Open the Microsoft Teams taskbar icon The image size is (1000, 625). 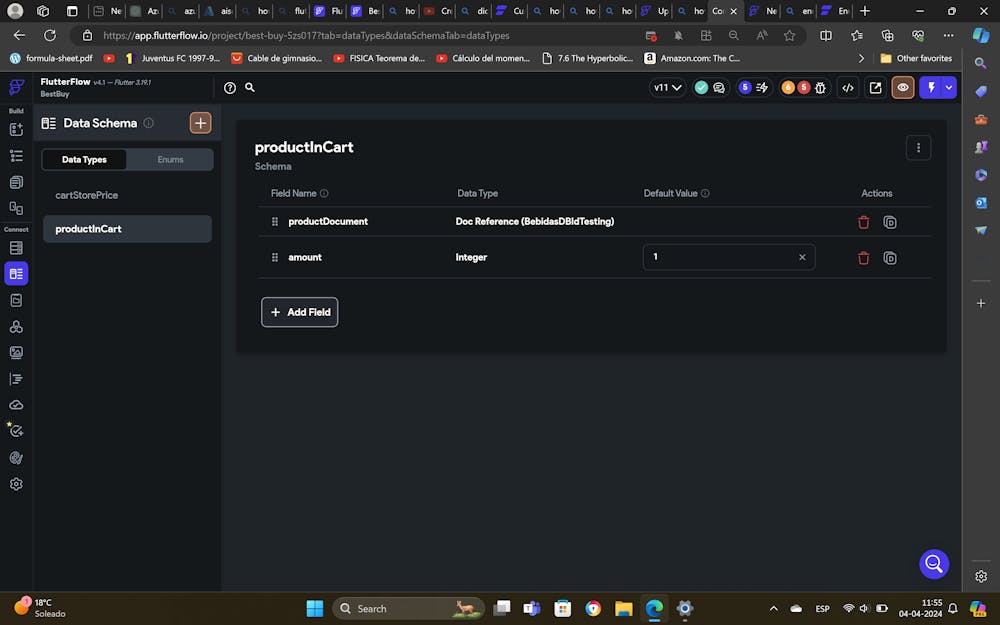coord(531,608)
